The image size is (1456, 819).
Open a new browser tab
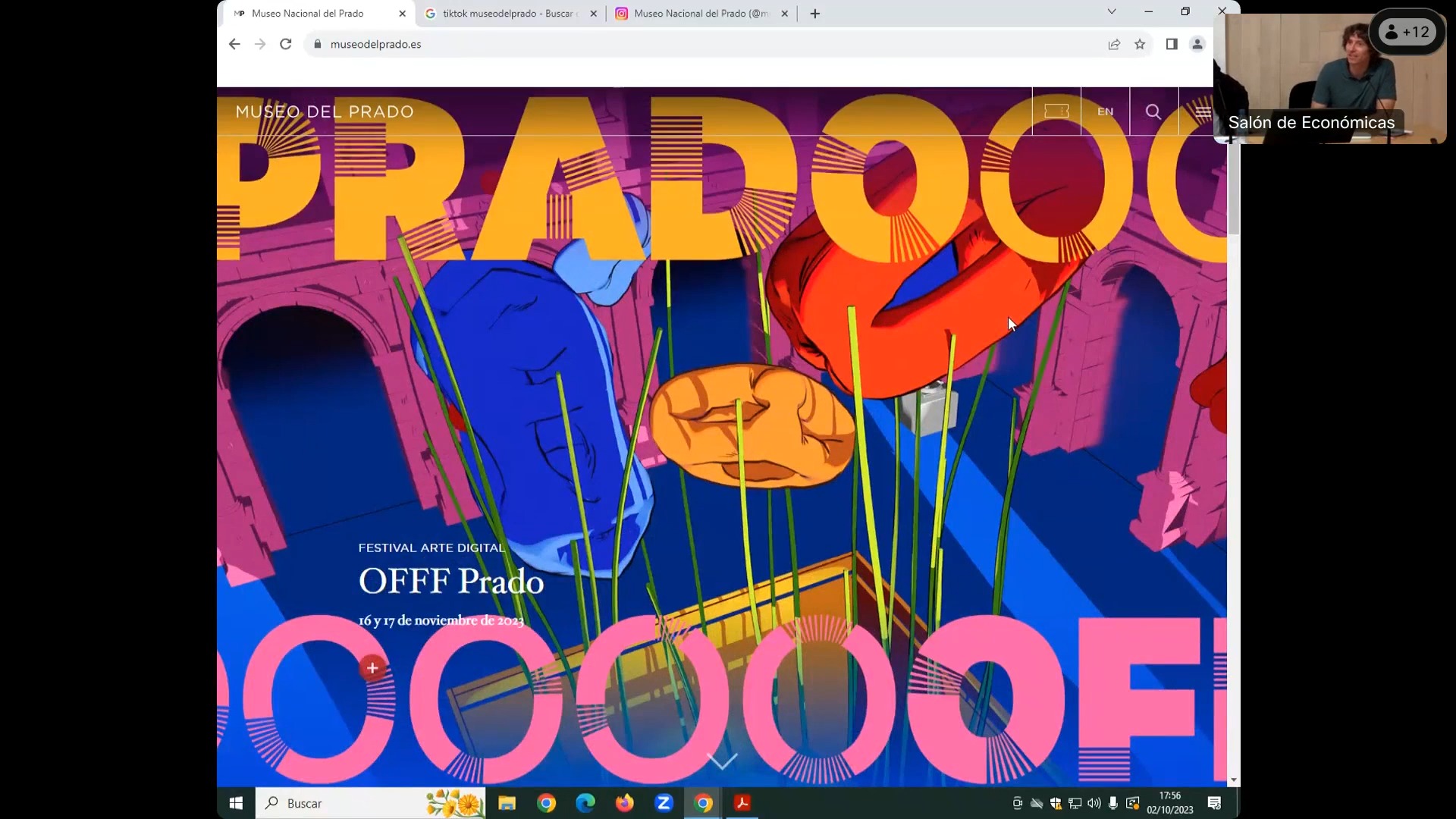815,14
